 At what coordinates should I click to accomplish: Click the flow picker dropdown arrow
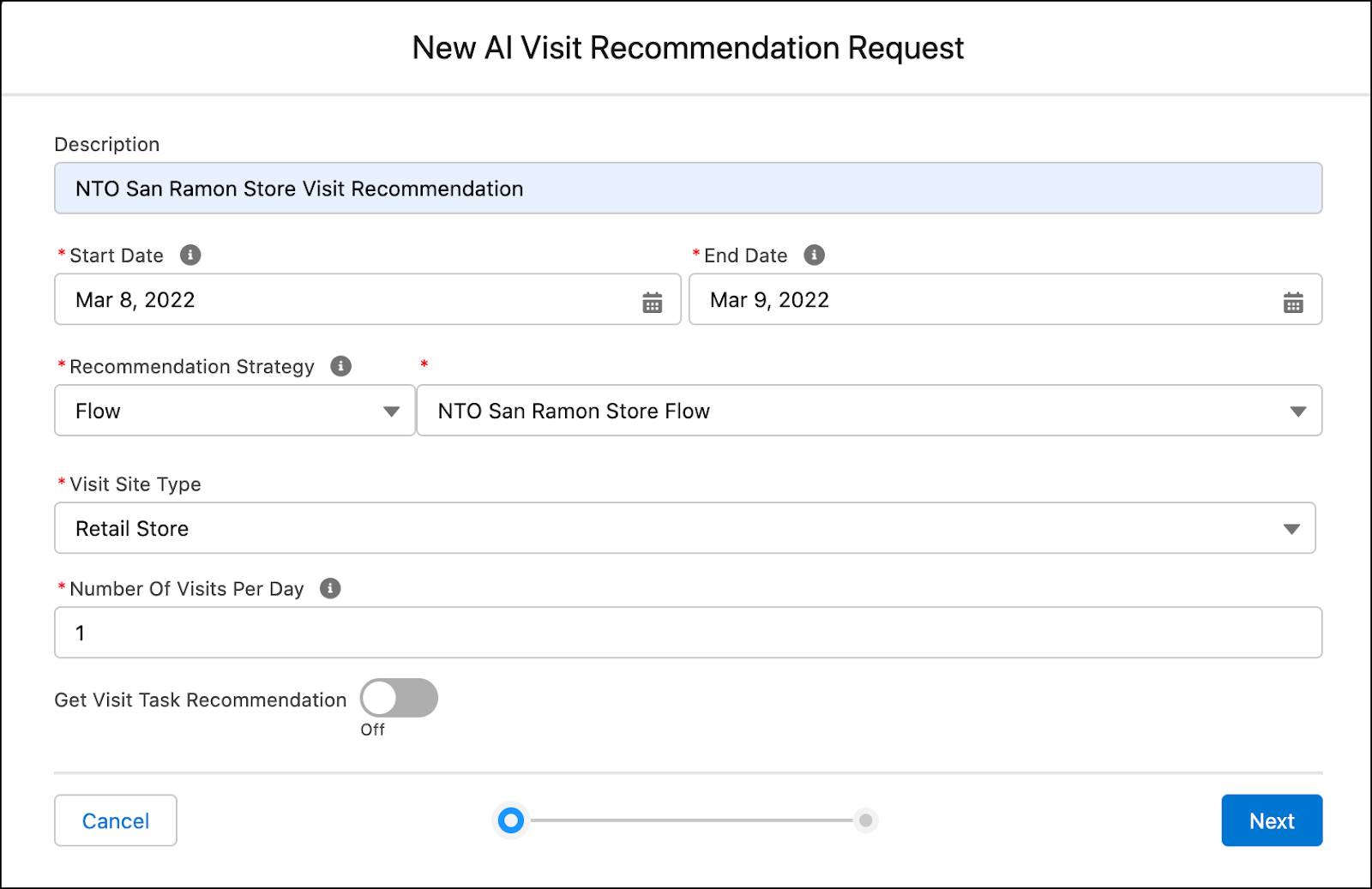pos(1300,411)
